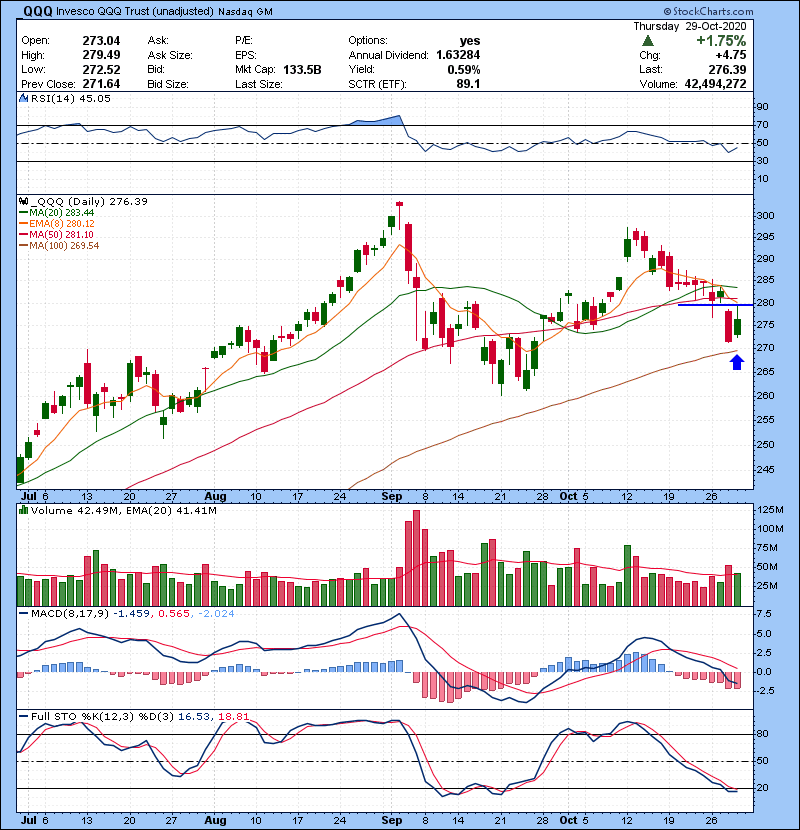
Task: Click the MA(100) brown legend marker
Action: [x=23, y=246]
